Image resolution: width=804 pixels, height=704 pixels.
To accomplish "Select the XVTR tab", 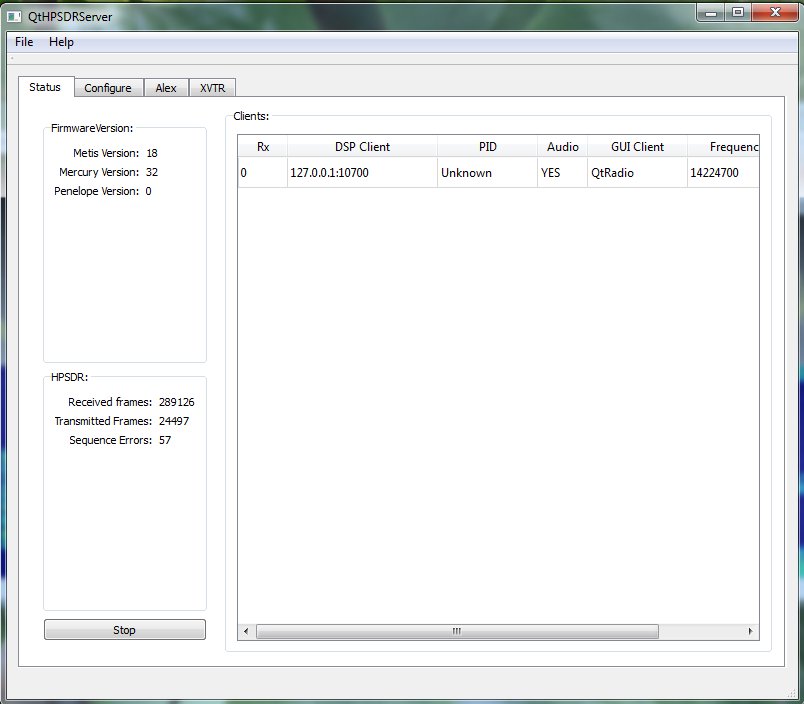I will click(212, 88).
